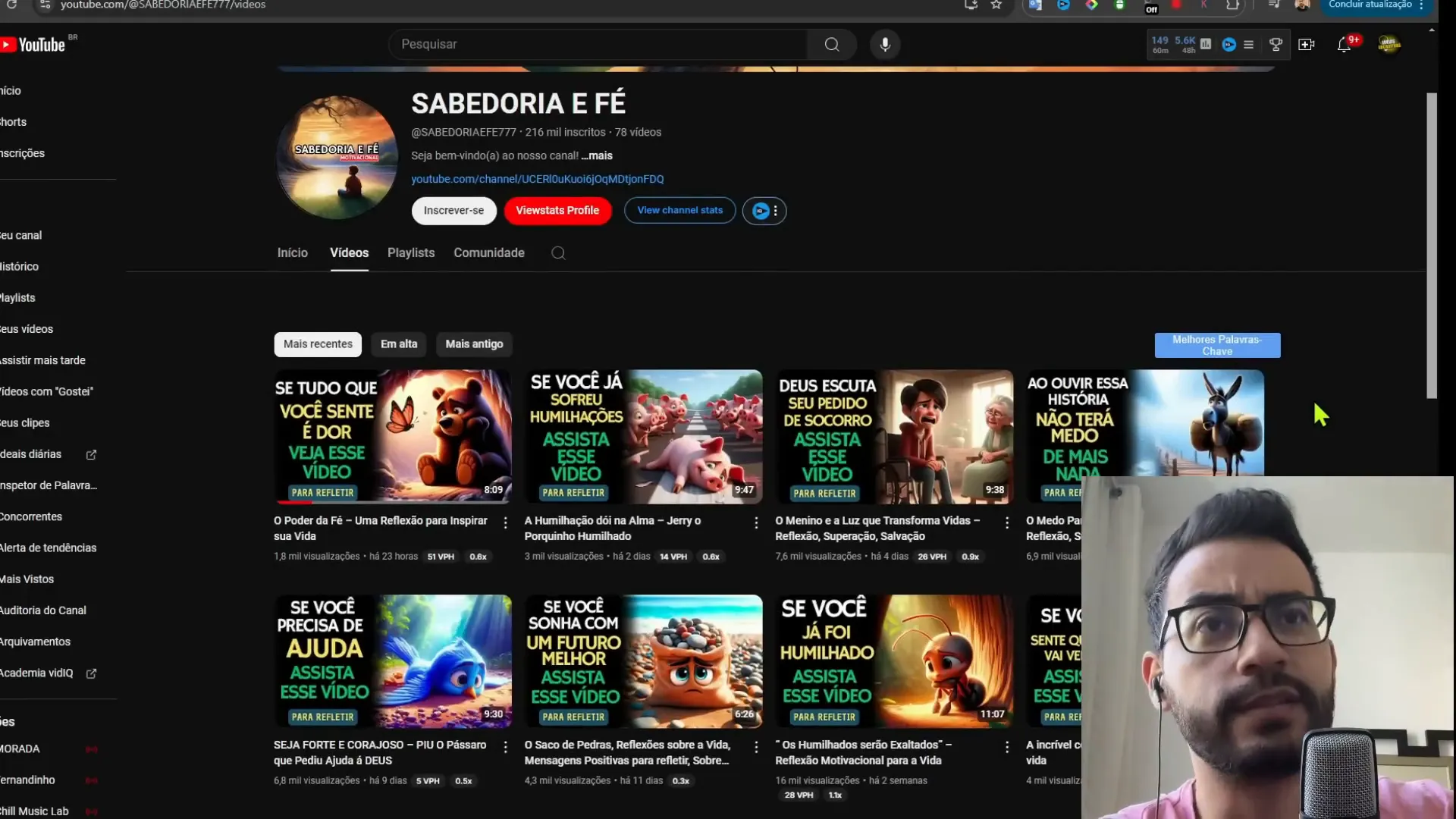
Task: Switch to the Vídeos tab
Action: point(350,253)
